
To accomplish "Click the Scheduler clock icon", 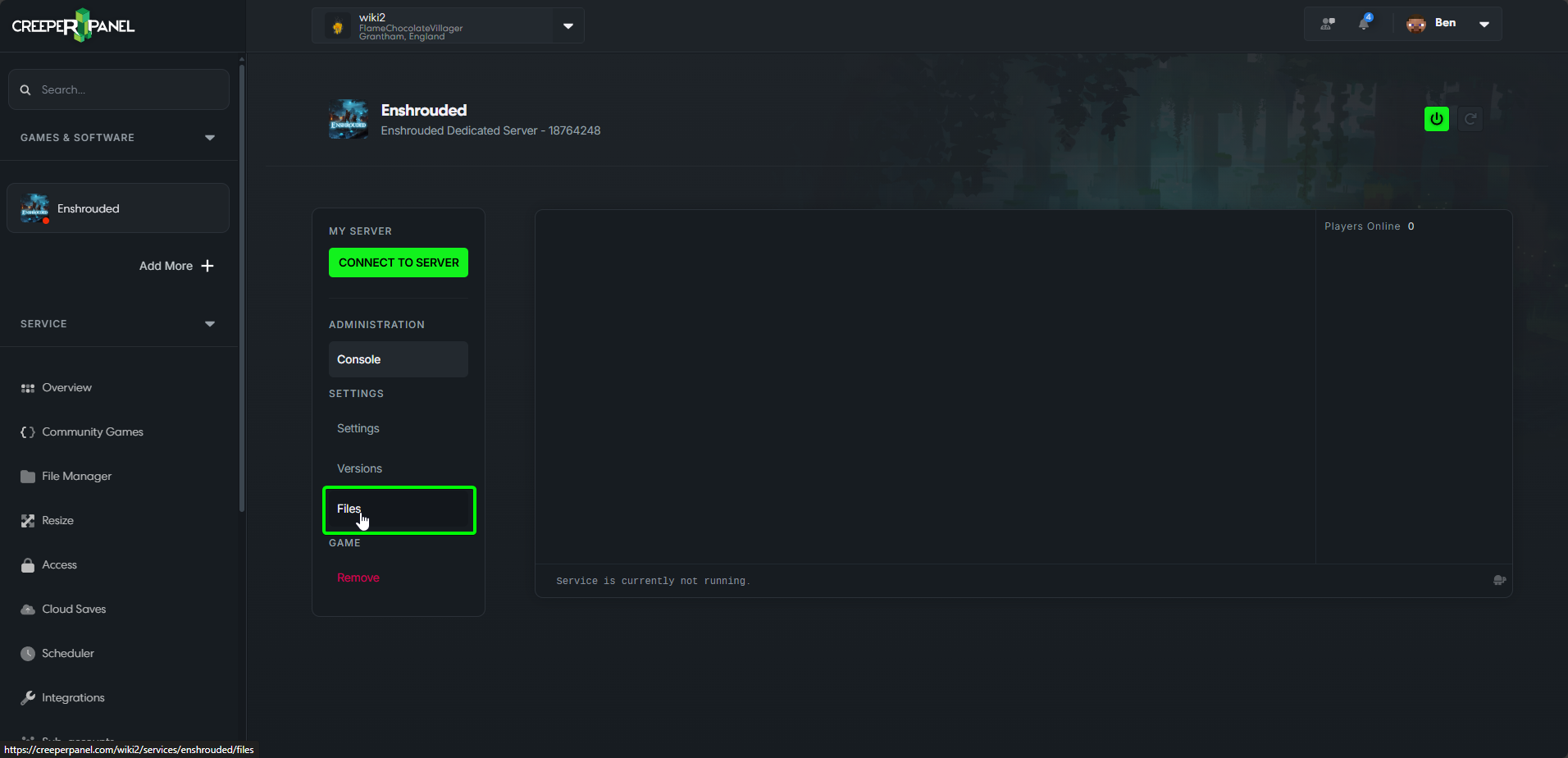I will (x=28, y=654).
